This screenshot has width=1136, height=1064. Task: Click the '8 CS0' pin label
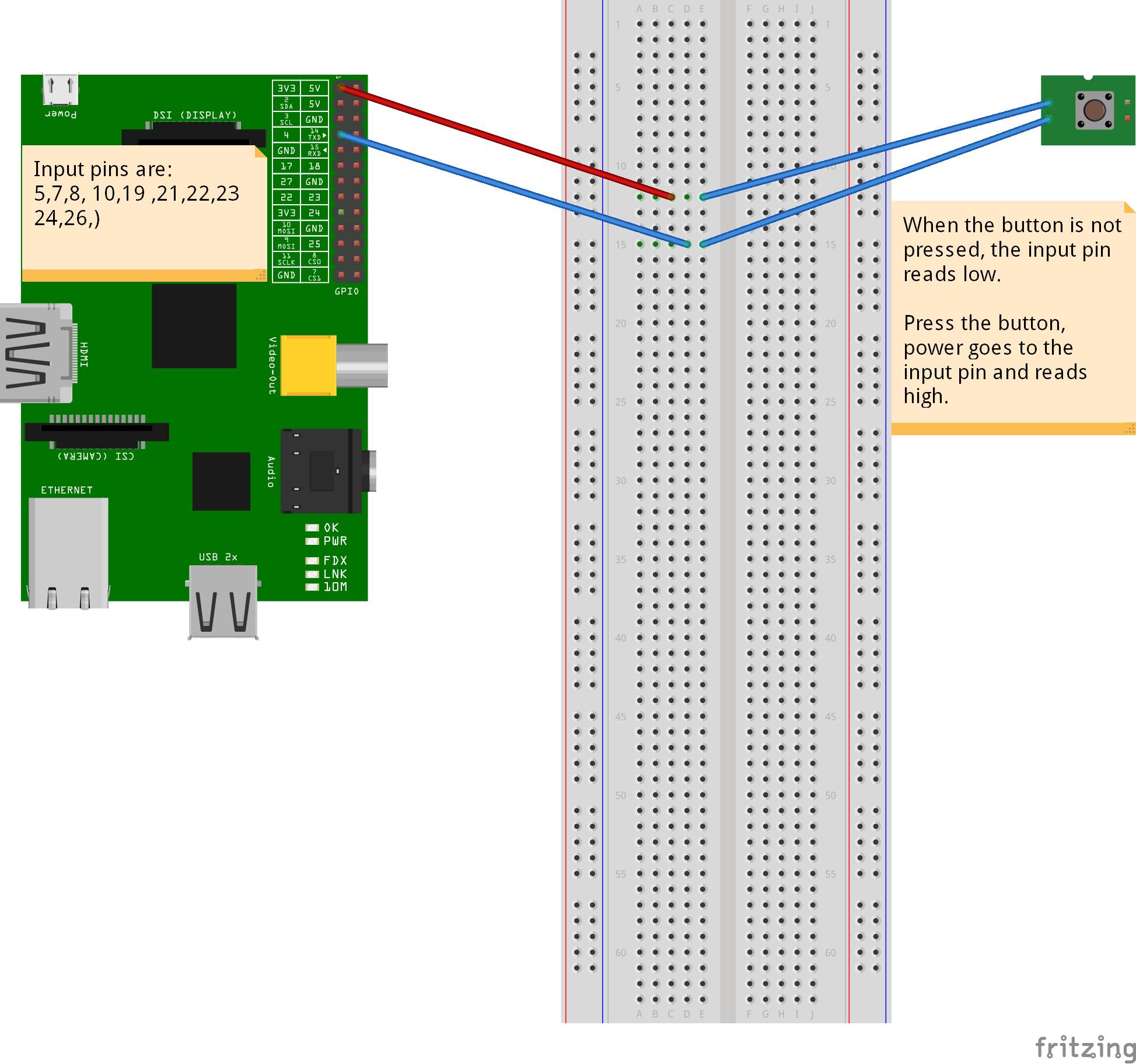[315, 260]
